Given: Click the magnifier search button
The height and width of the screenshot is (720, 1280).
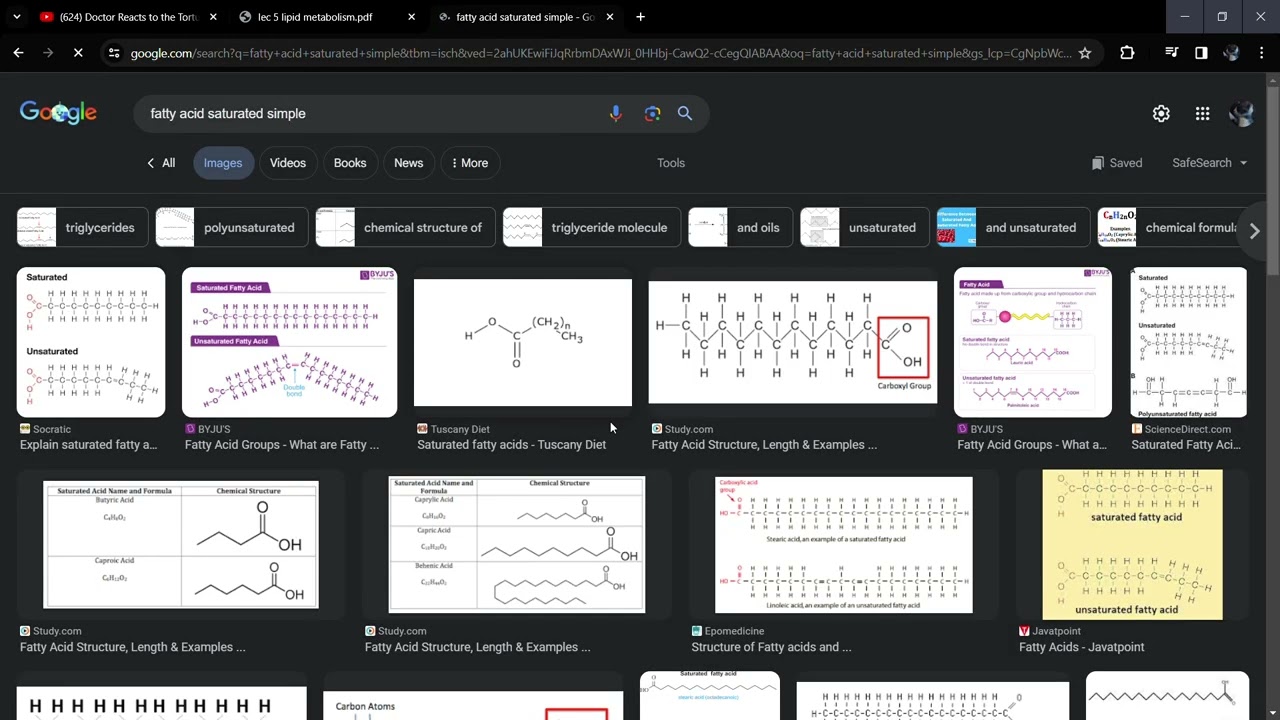Looking at the screenshot, I should 685,114.
